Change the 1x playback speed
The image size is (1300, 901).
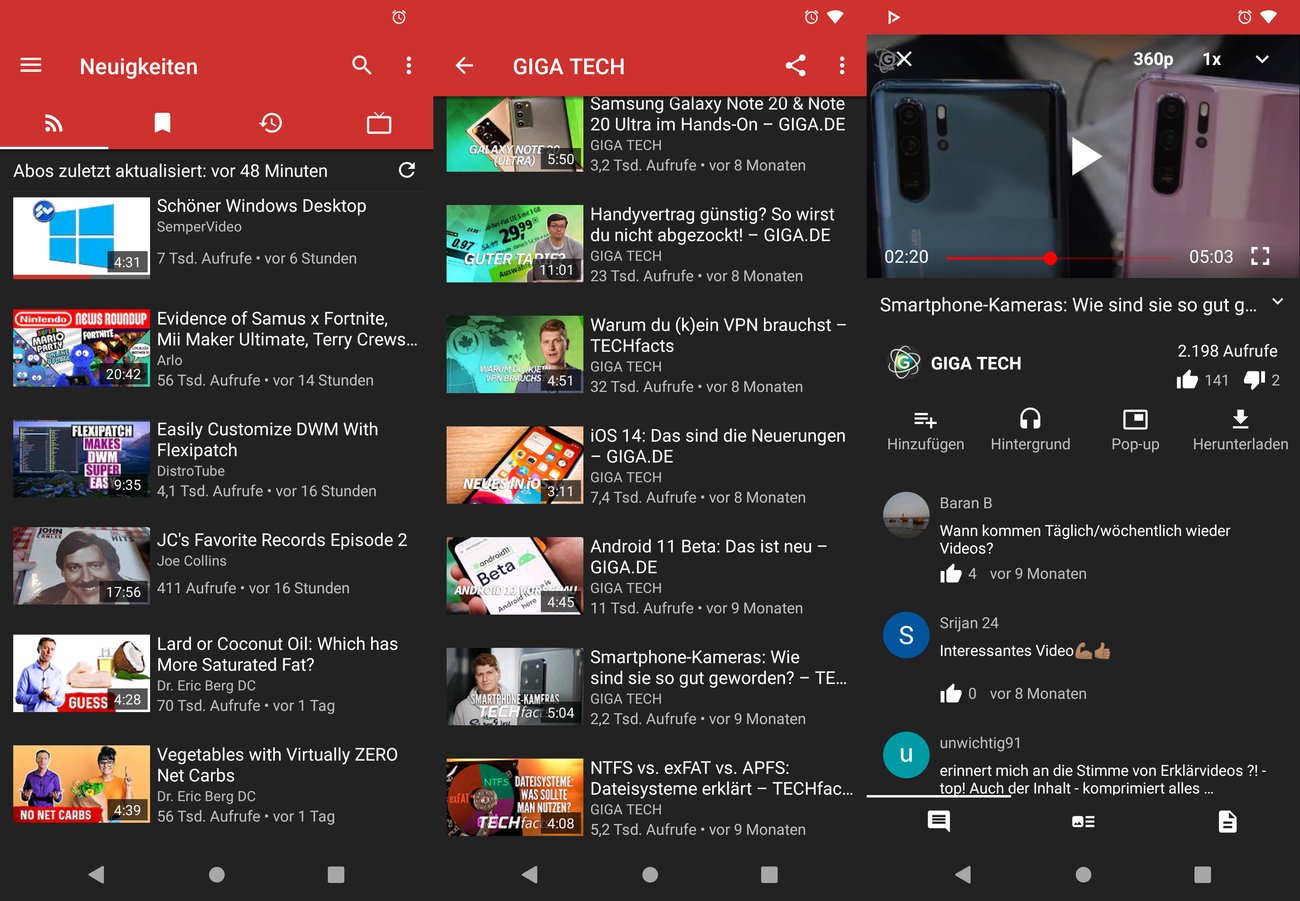[1211, 59]
